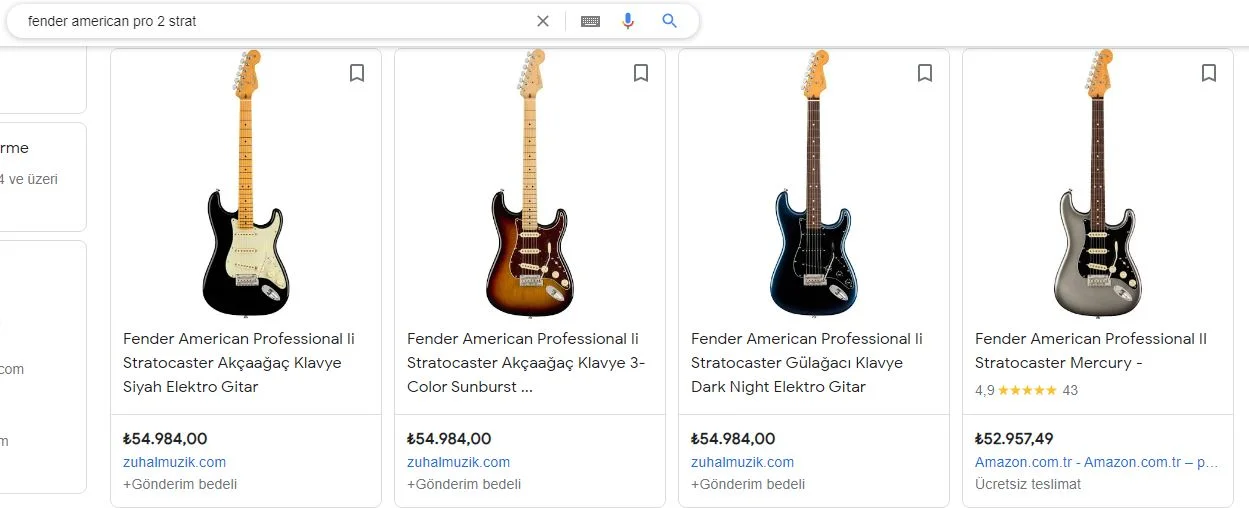Open the Mercury silver guitar image

[x=1098, y=185]
